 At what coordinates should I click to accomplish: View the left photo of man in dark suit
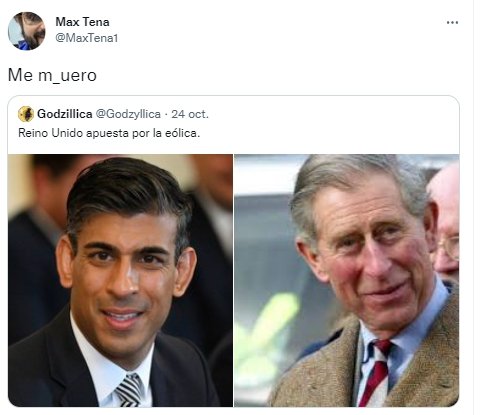(x=120, y=280)
